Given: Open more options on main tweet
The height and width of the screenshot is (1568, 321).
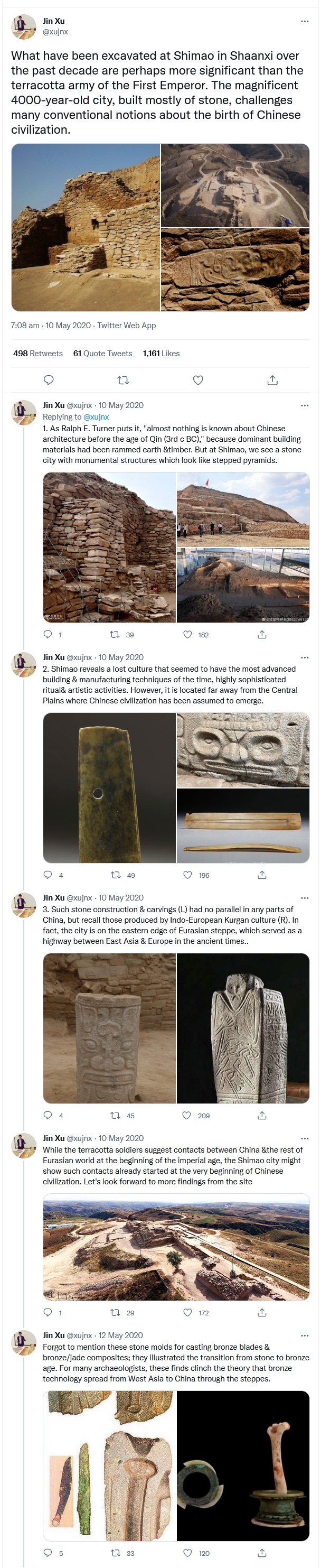Looking at the screenshot, I should [305, 21].
